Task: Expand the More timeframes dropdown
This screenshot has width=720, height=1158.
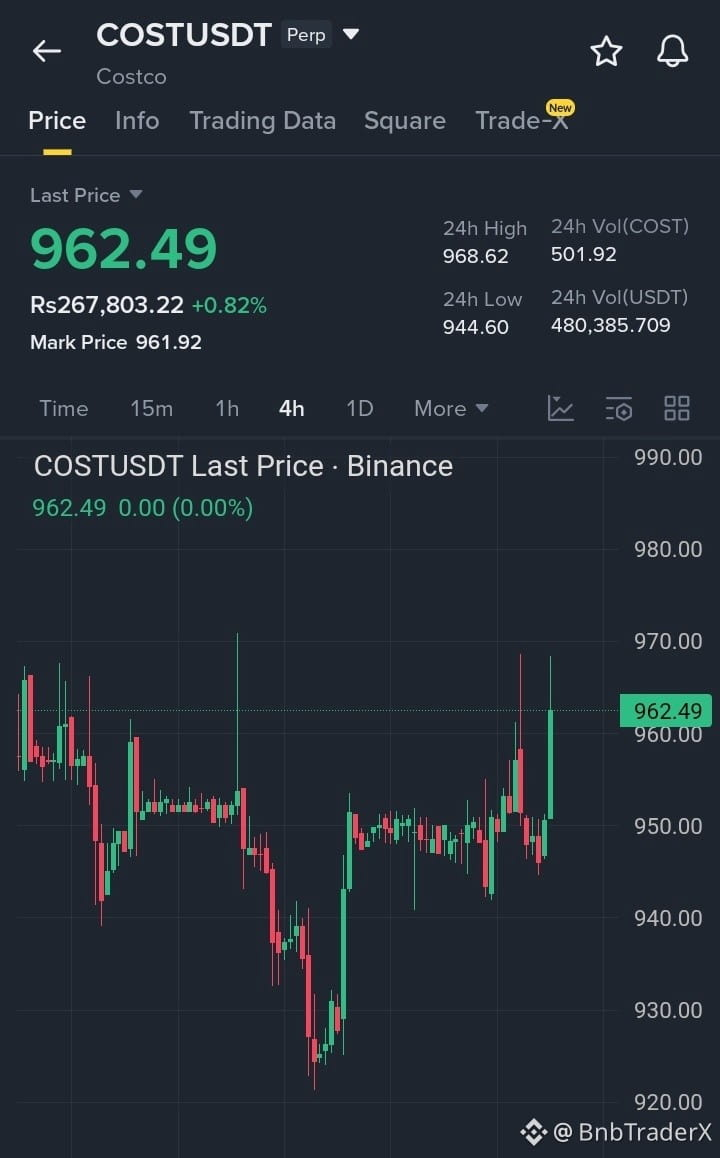Action: (451, 408)
